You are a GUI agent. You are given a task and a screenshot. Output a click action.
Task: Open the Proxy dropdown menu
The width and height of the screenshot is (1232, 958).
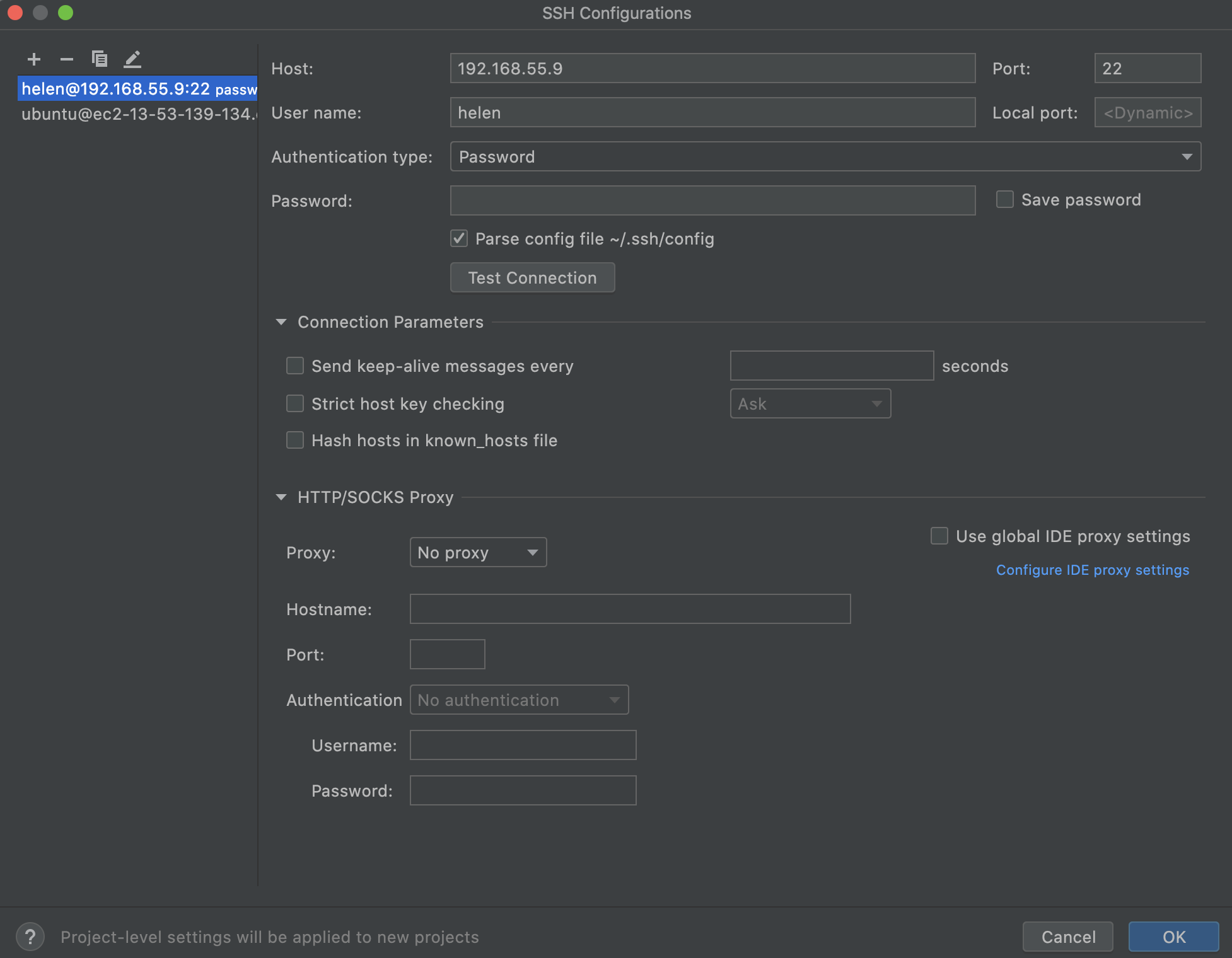(479, 551)
